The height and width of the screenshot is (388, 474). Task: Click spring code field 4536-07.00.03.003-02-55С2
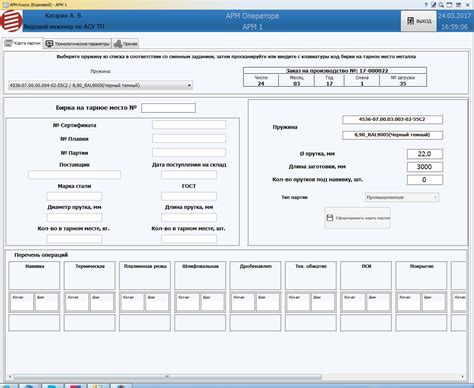tap(392, 119)
